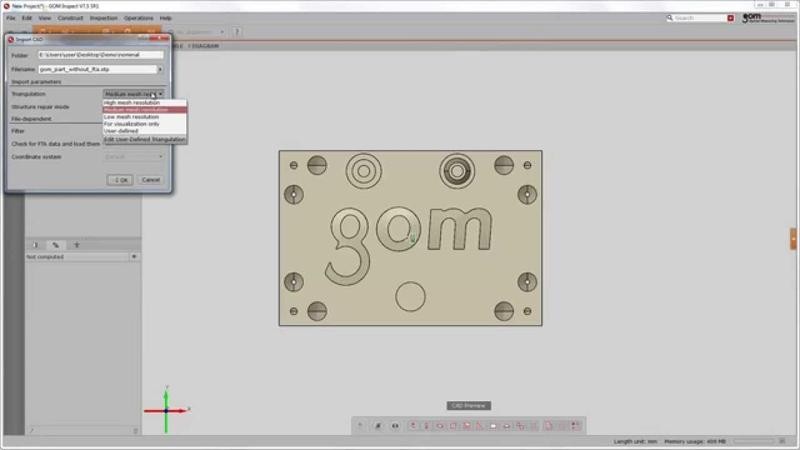Click the info tab icon in left panel
Viewport: 800px width, 450px height.
(x=34, y=244)
